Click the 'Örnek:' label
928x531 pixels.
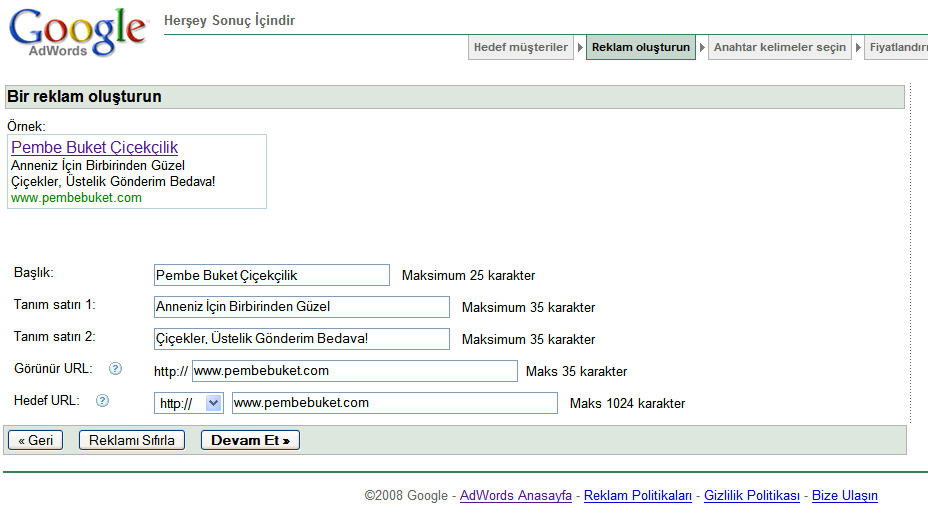point(26,127)
